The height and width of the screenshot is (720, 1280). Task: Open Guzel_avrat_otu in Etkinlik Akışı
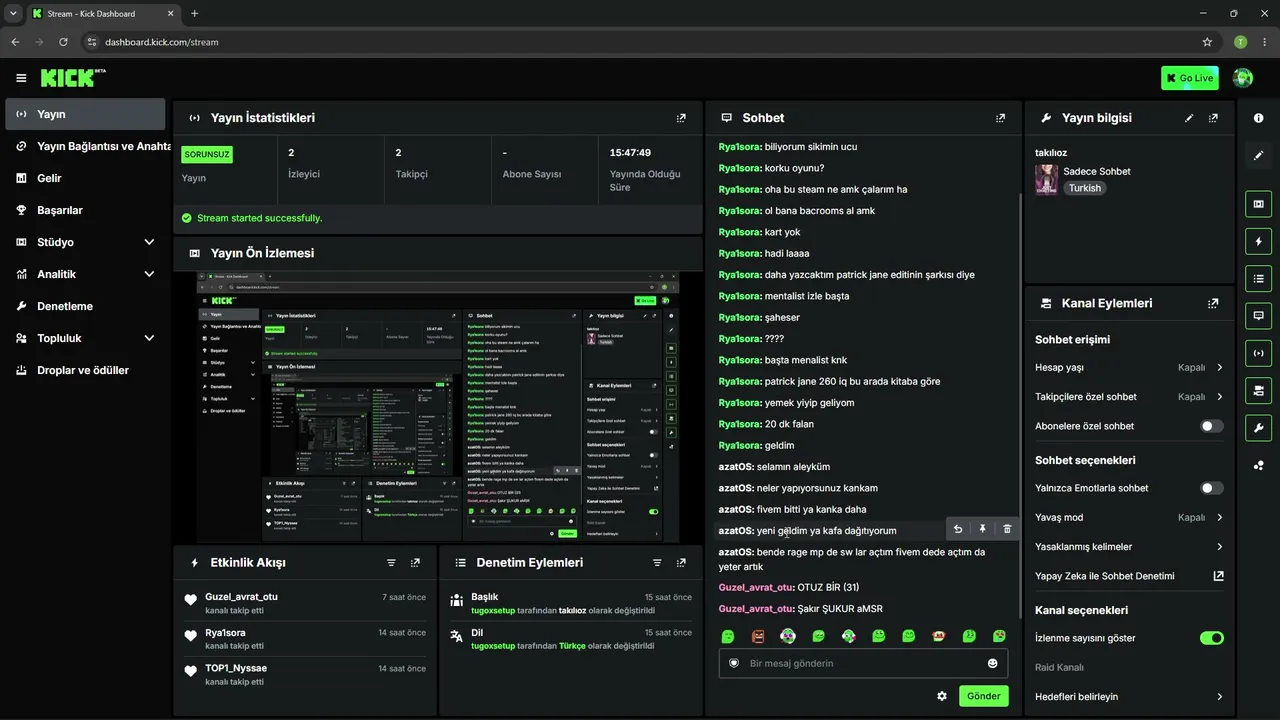click(241, 597)
